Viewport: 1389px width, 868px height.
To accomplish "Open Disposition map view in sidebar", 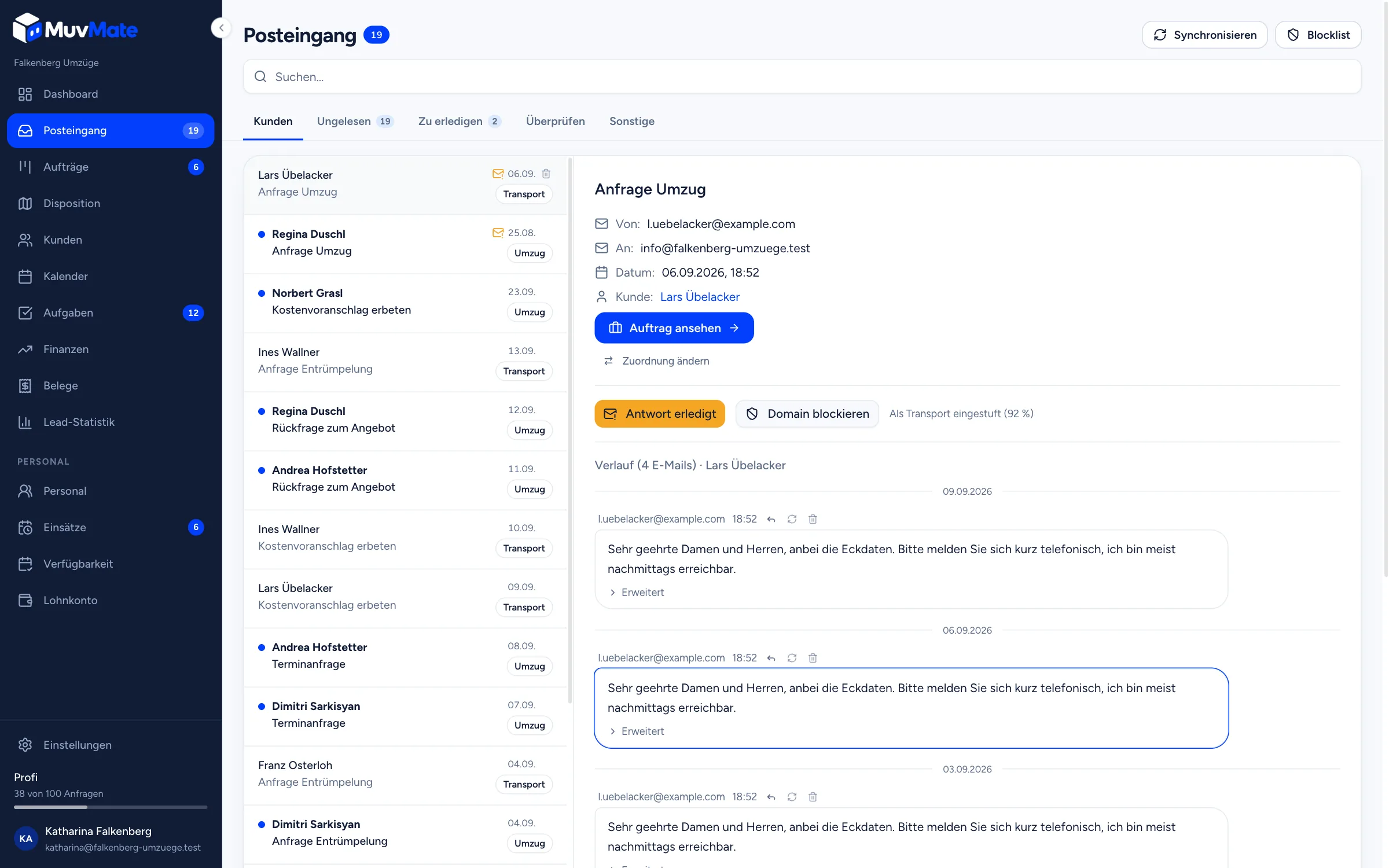I will [111, 203].
